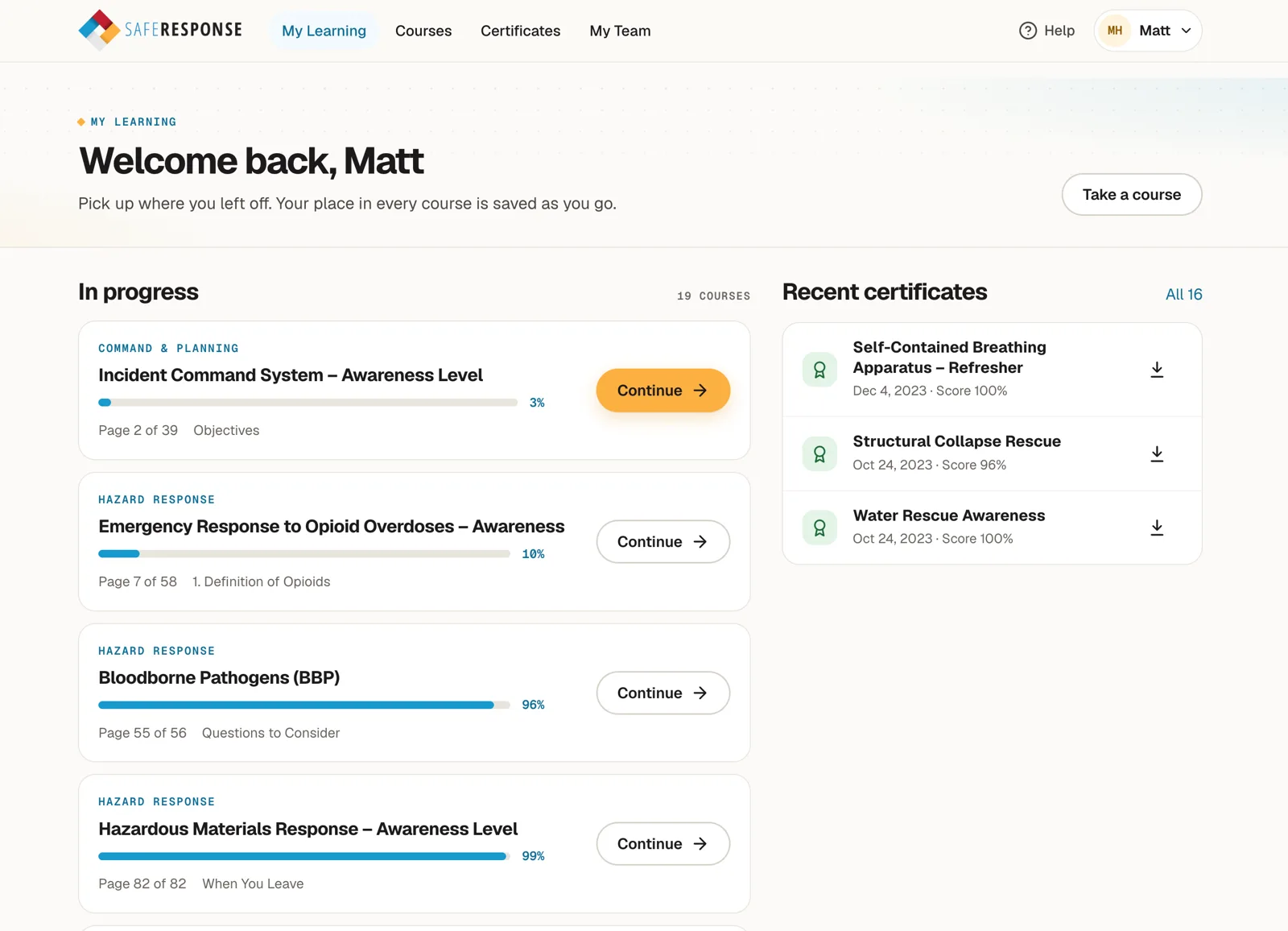Click the Page 2 of 39 text
Image resolution: width=1288 pixels, height=931 pixels.
click(x=138, y=430)
